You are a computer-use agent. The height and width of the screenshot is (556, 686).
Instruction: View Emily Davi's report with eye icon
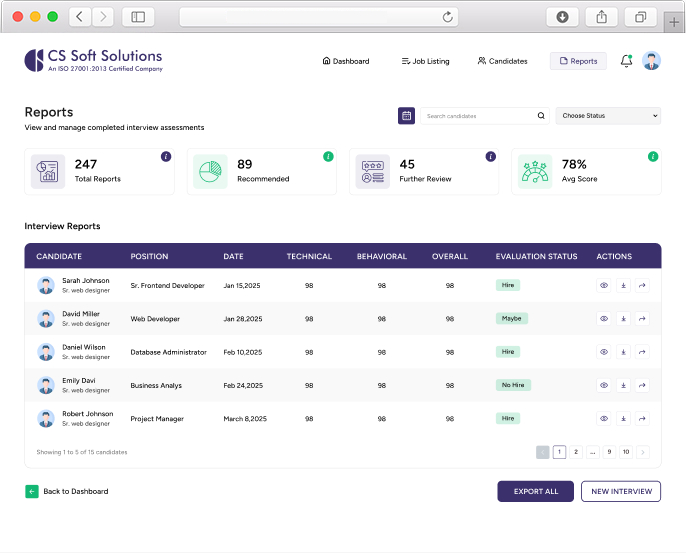(x=604, y=385)
